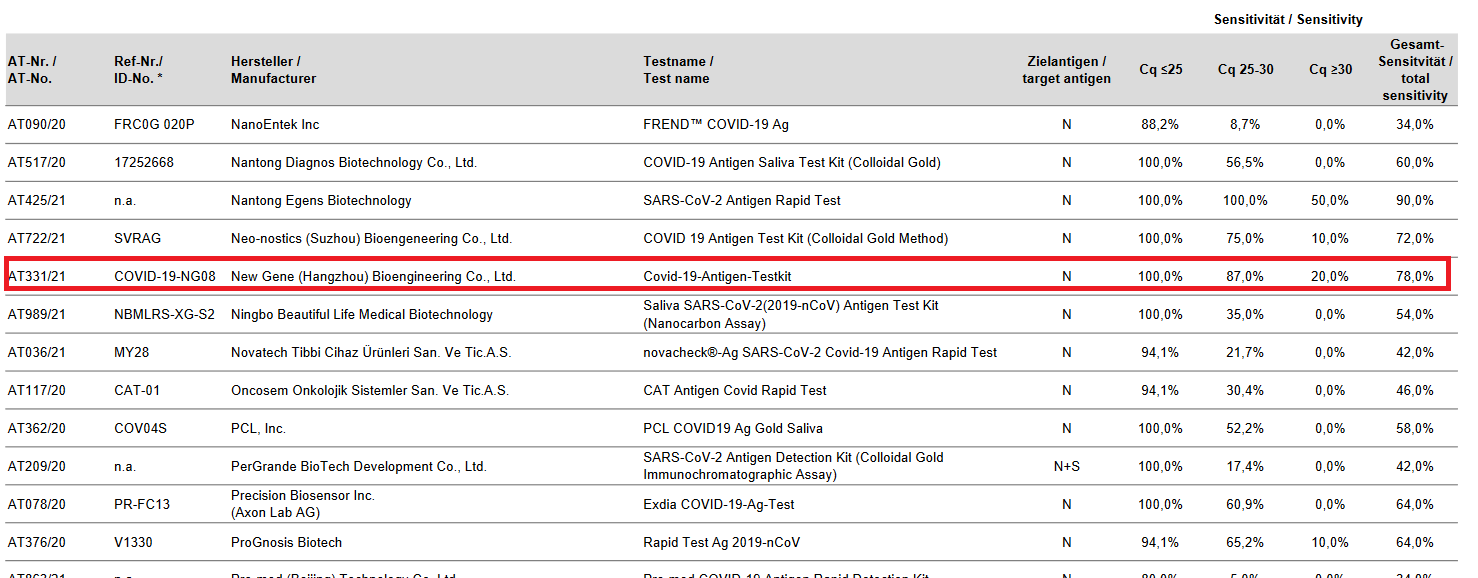
Task: Select the 78,0% total sensitivity value
Action: [x=1415, y=277]
